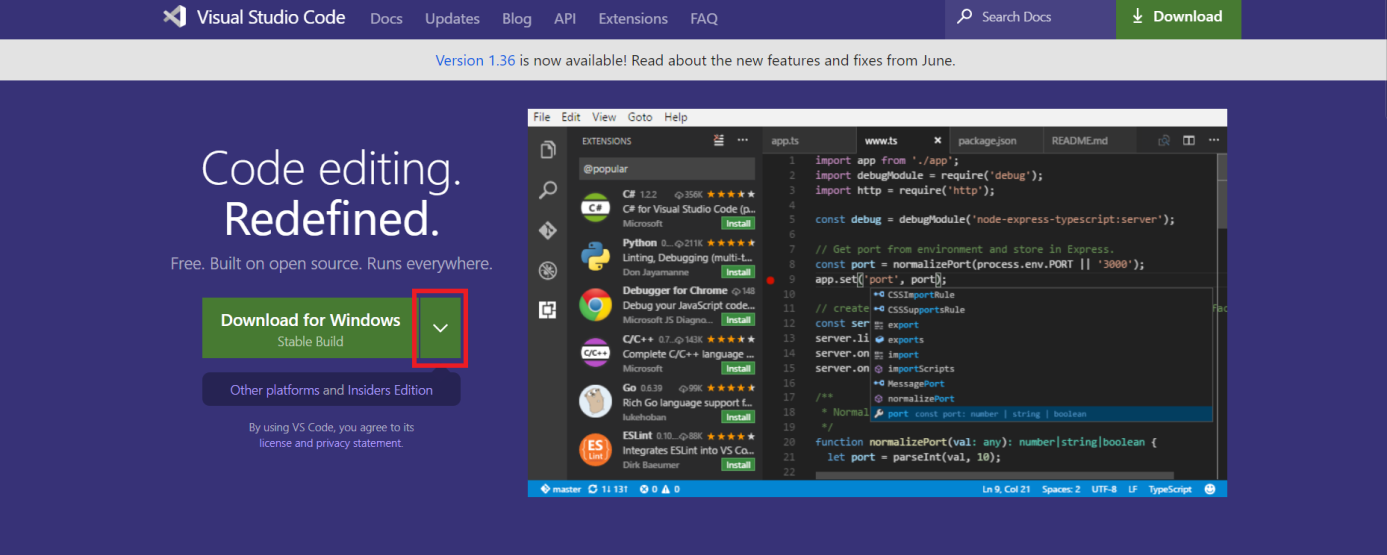Screen dimensions: 1387x555
Task: Open the Insiders Edition link
Action: [x=390, y=390]
